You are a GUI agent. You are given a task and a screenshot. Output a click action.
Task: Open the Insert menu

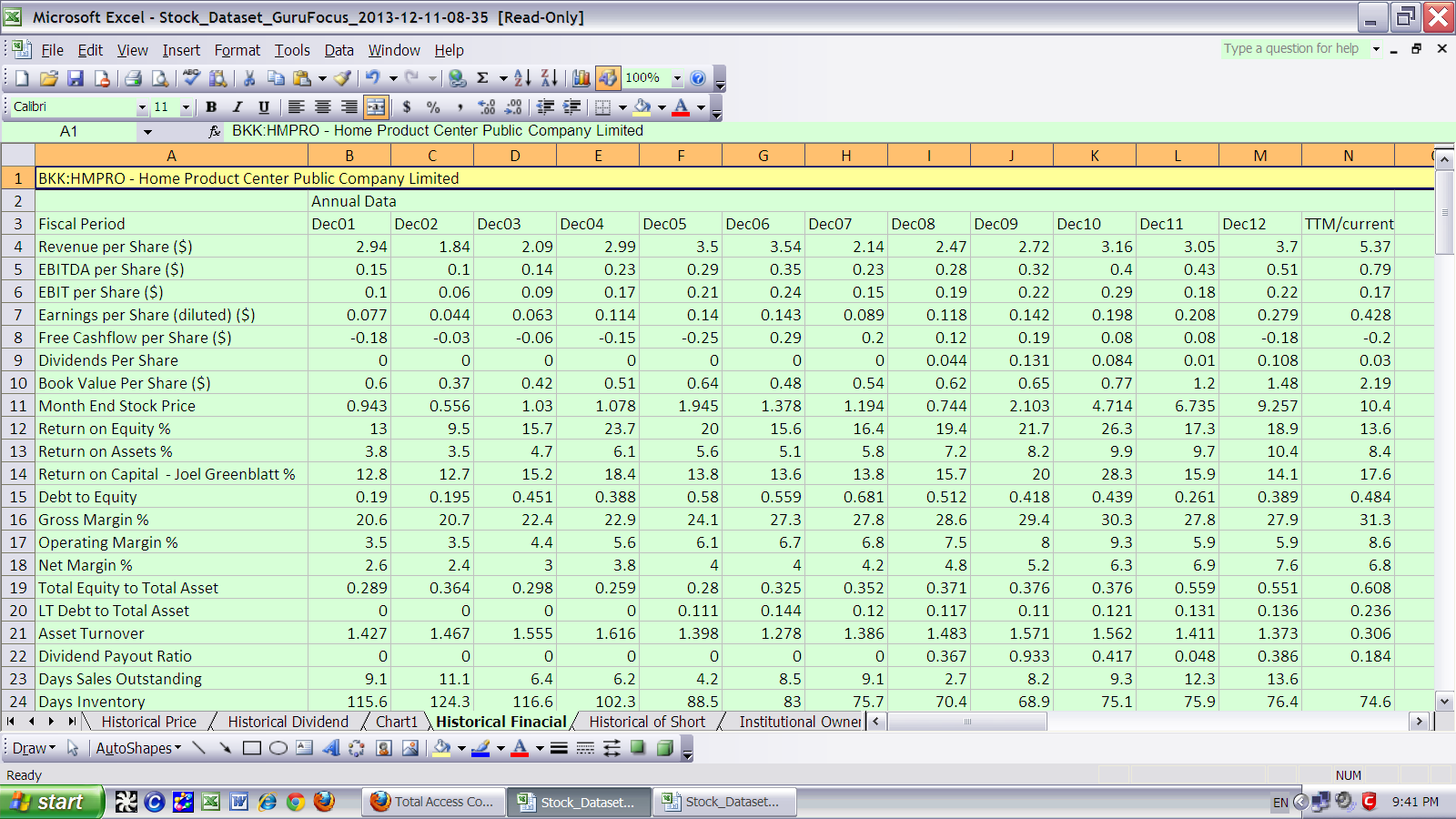click(181, 50)
